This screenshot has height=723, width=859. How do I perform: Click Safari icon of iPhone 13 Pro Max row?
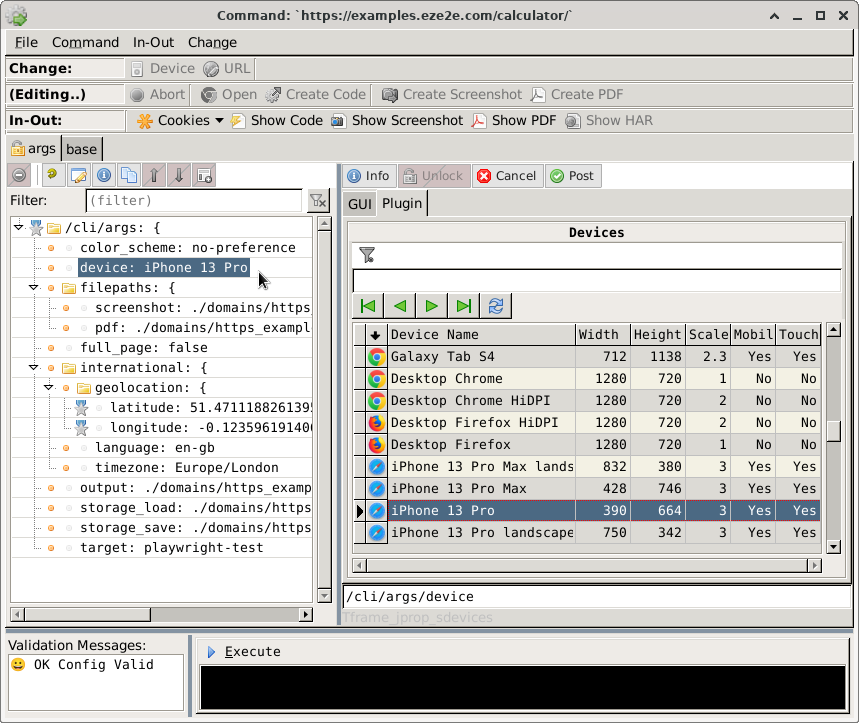pos(376,489)
